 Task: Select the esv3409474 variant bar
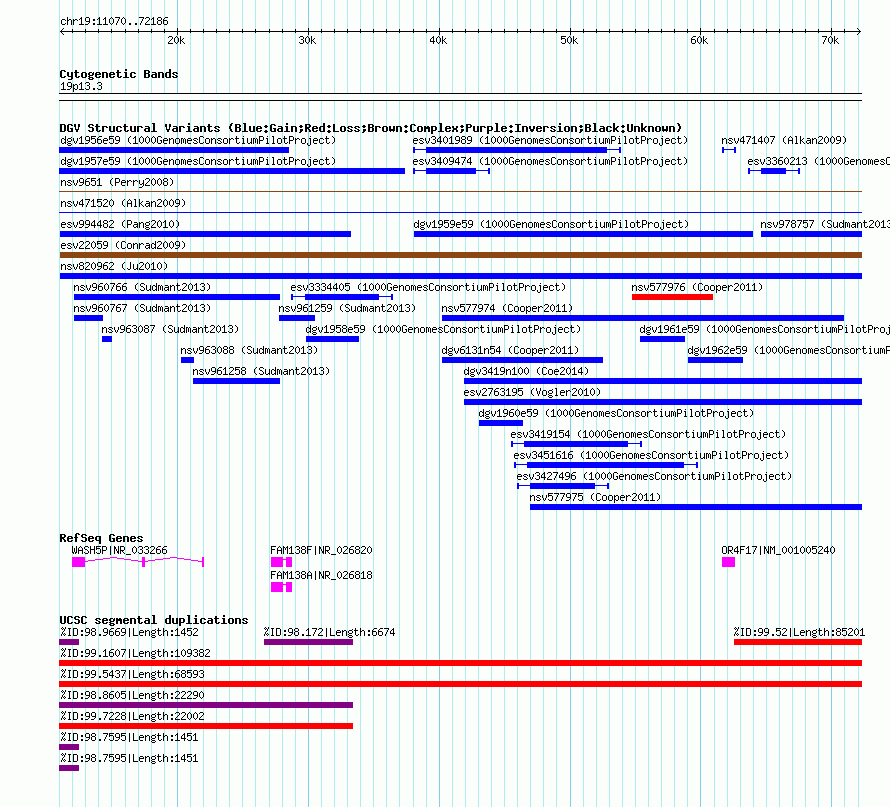(451, 171)
